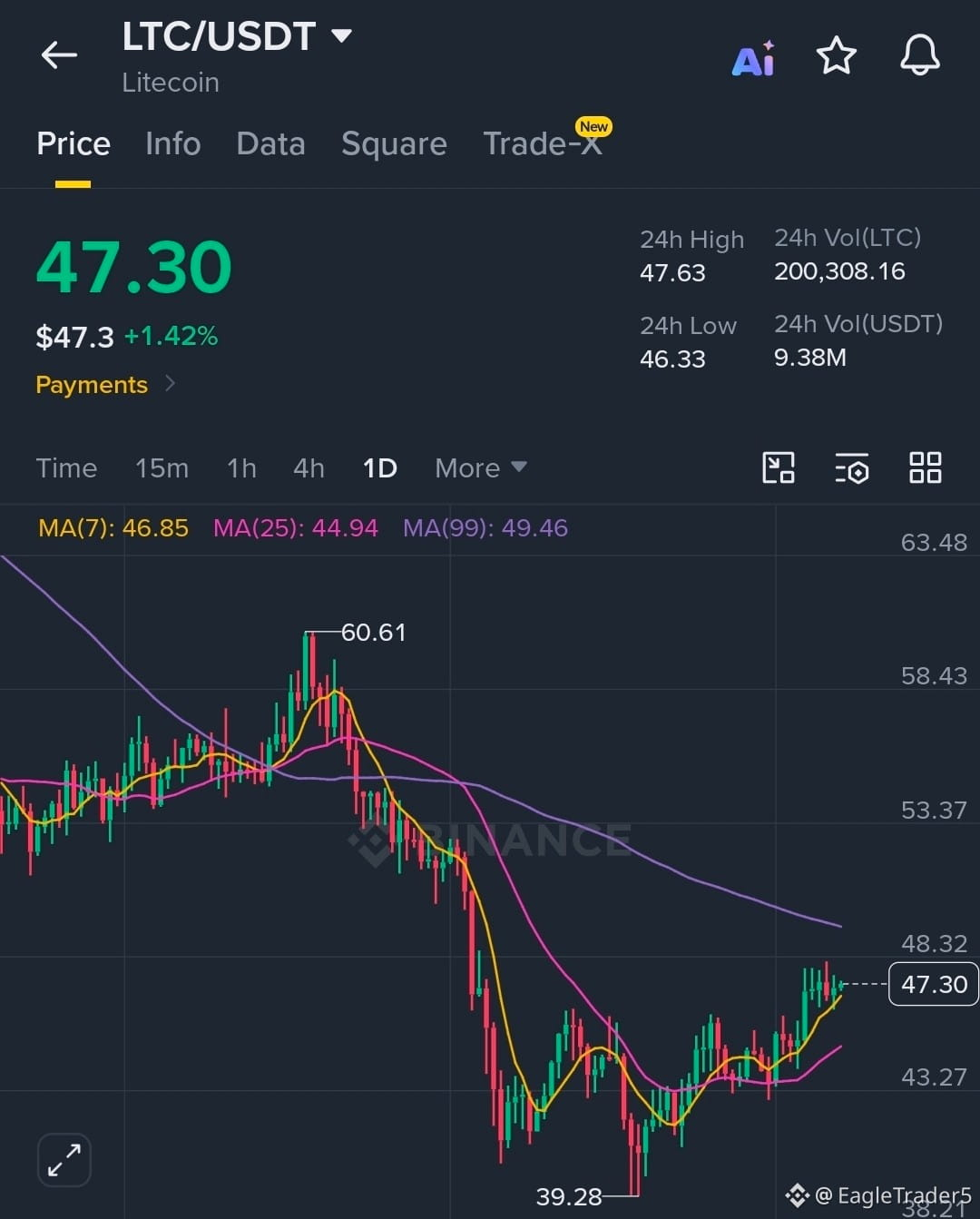This screenshot has width=980, height=1219.
Task: Open the Payments link
Action: coord(105,385)
